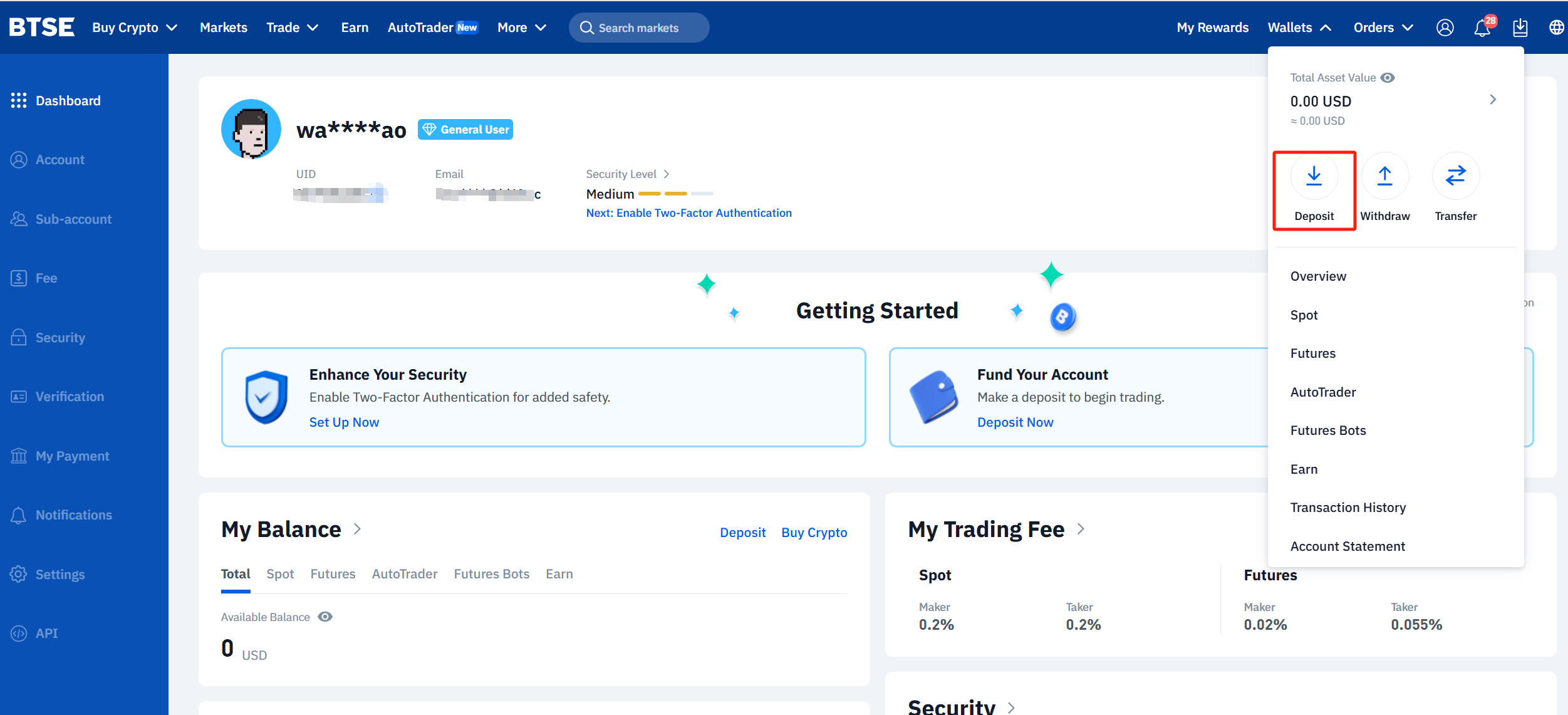
Task: Click the Set Up Now link
Action: click(344, 422)
